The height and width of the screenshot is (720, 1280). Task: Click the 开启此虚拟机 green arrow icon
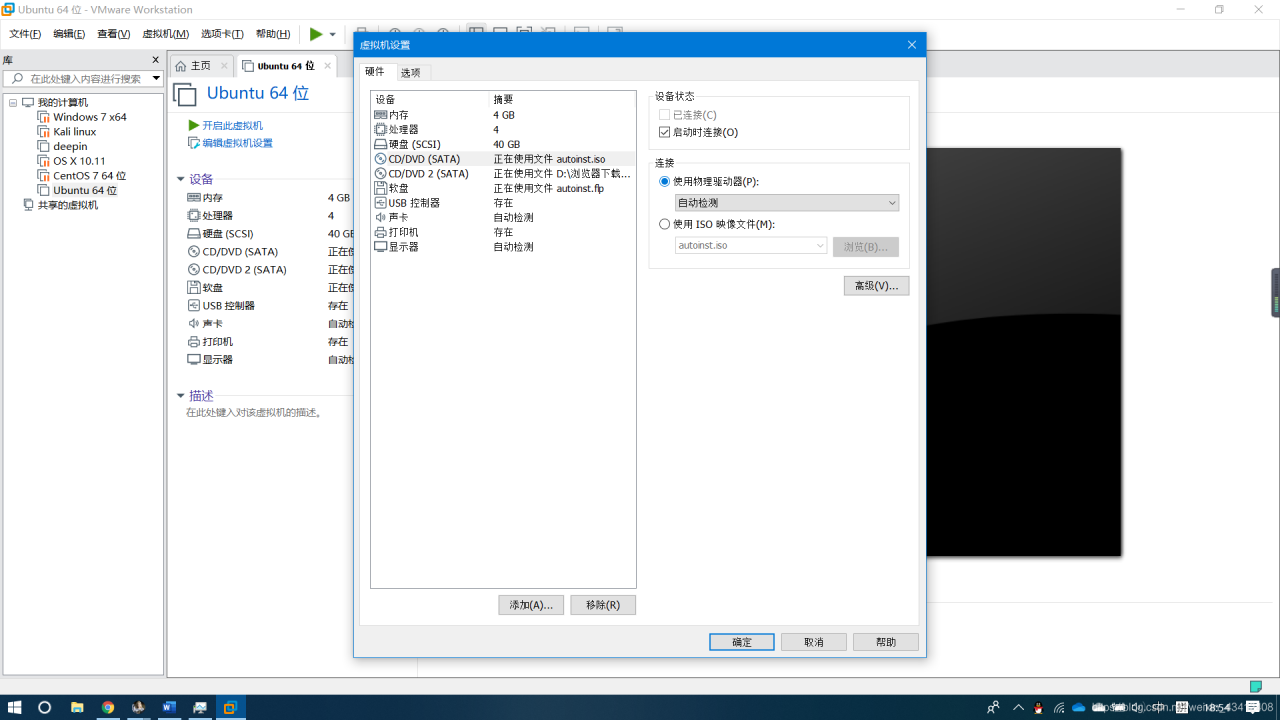(x=194, y=125)
